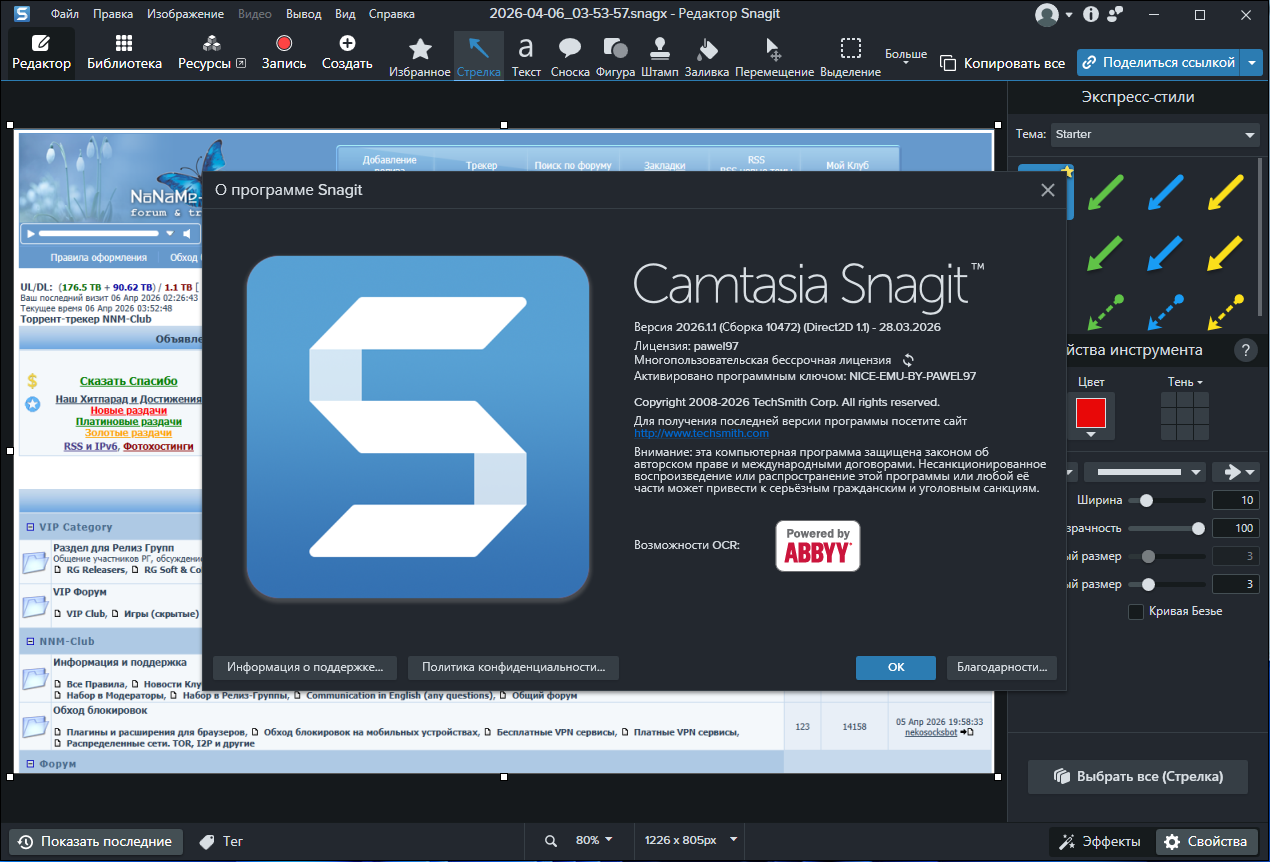The height and width of the screenshot is (862, 1270).
Task: Click Копировать все button
Action: (1003, 63)
